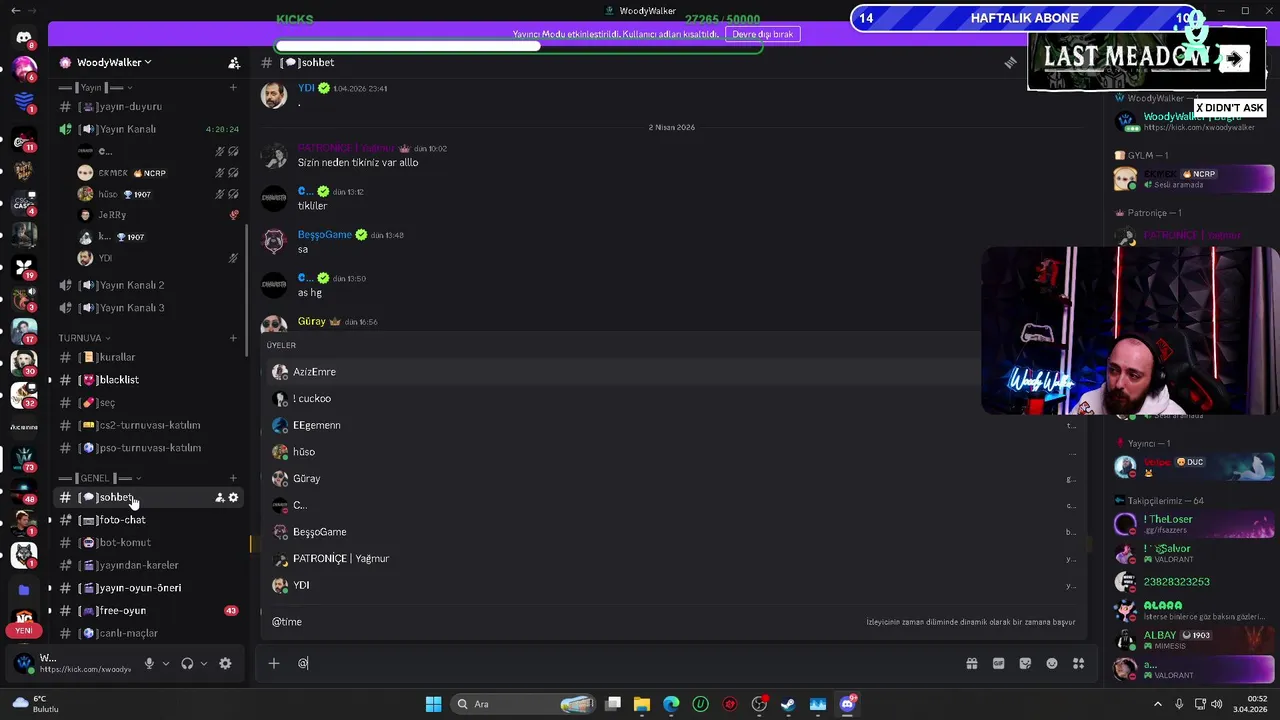Click the Windows Start button
The image size is (1280, 720).
point(433,704)
